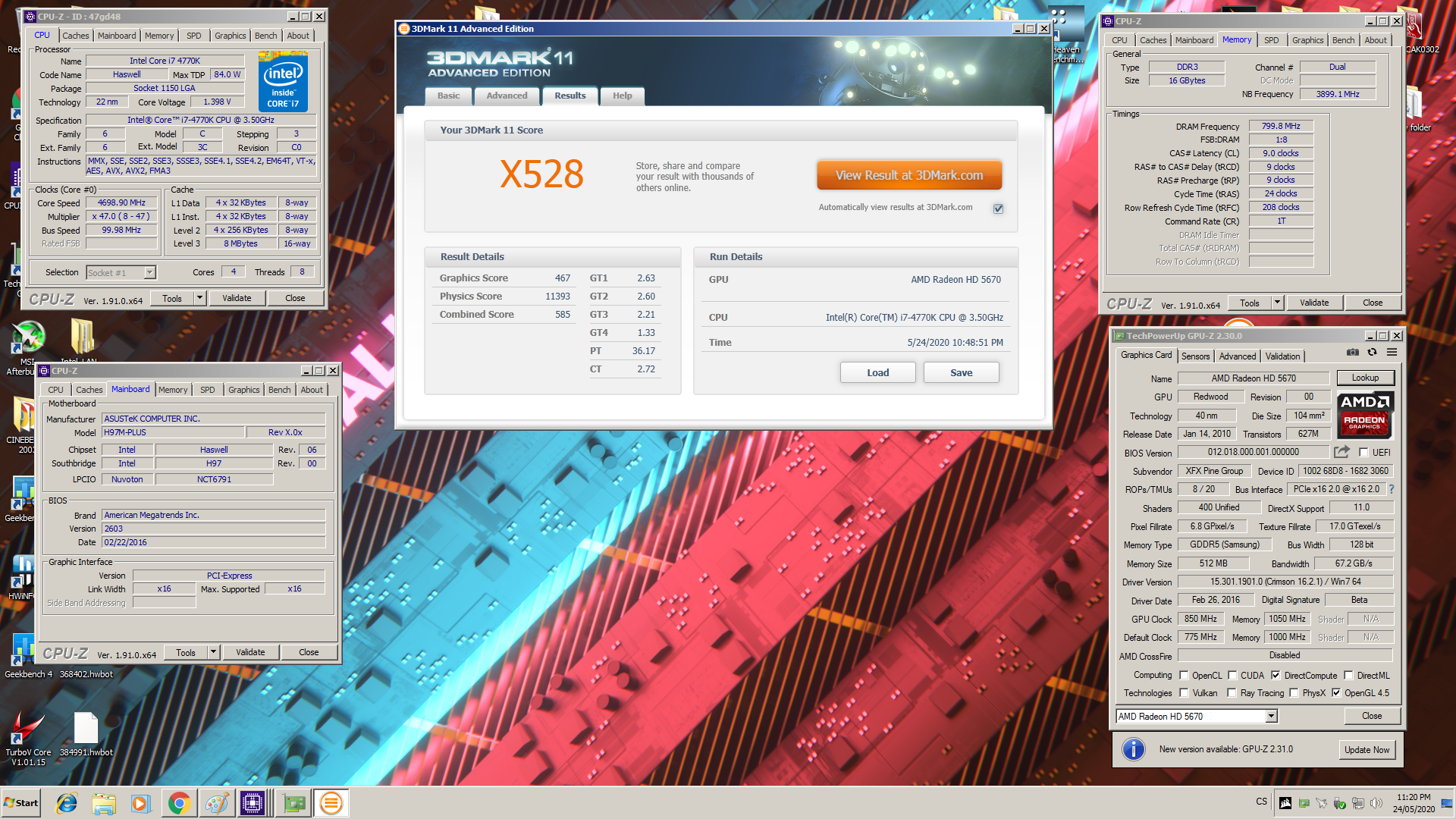Click the safely remove hardware tray icon

[1340, 803]
